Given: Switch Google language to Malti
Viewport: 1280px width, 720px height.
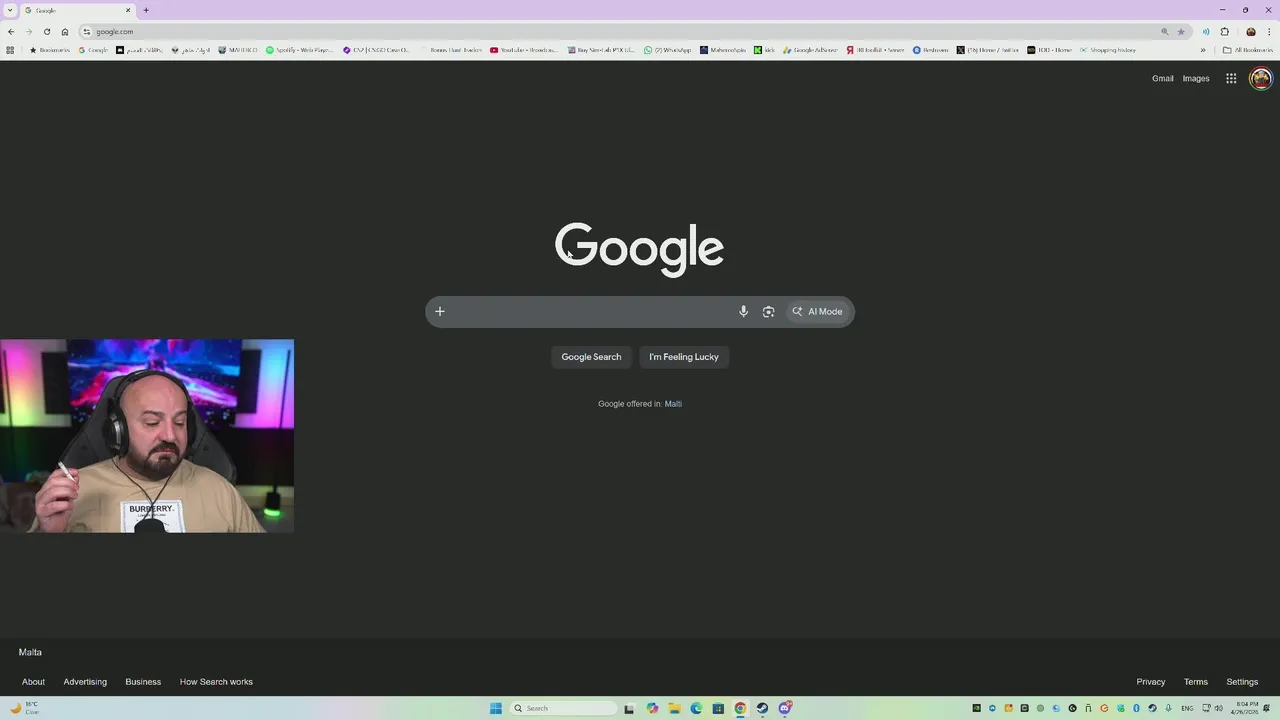Looking at the screenshot, I should (x=673, y=404).
